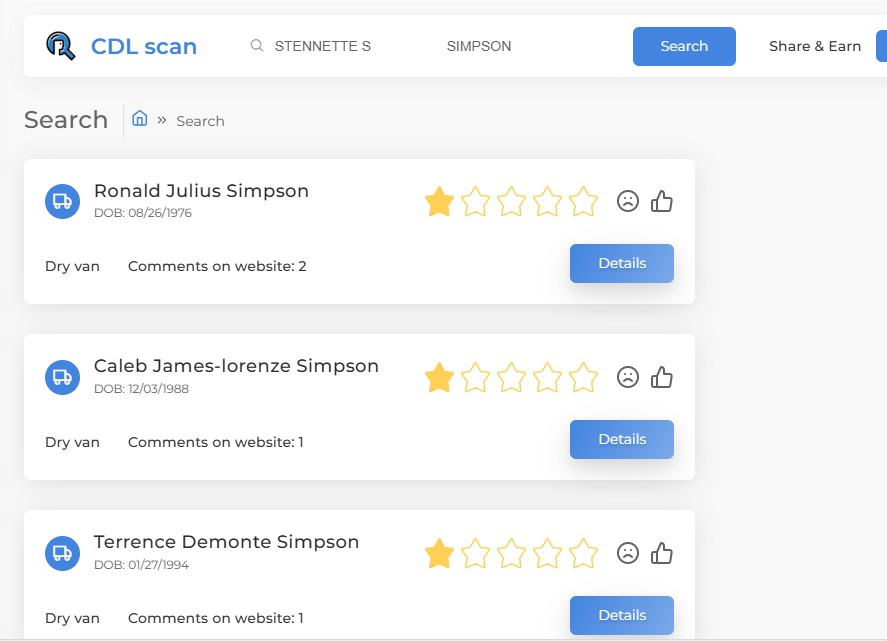Viewport: 887px width, 641px height.
Task: Click the thumbs-up icon for Ronald Julius Simpson
Action: (x=661, y=201)
